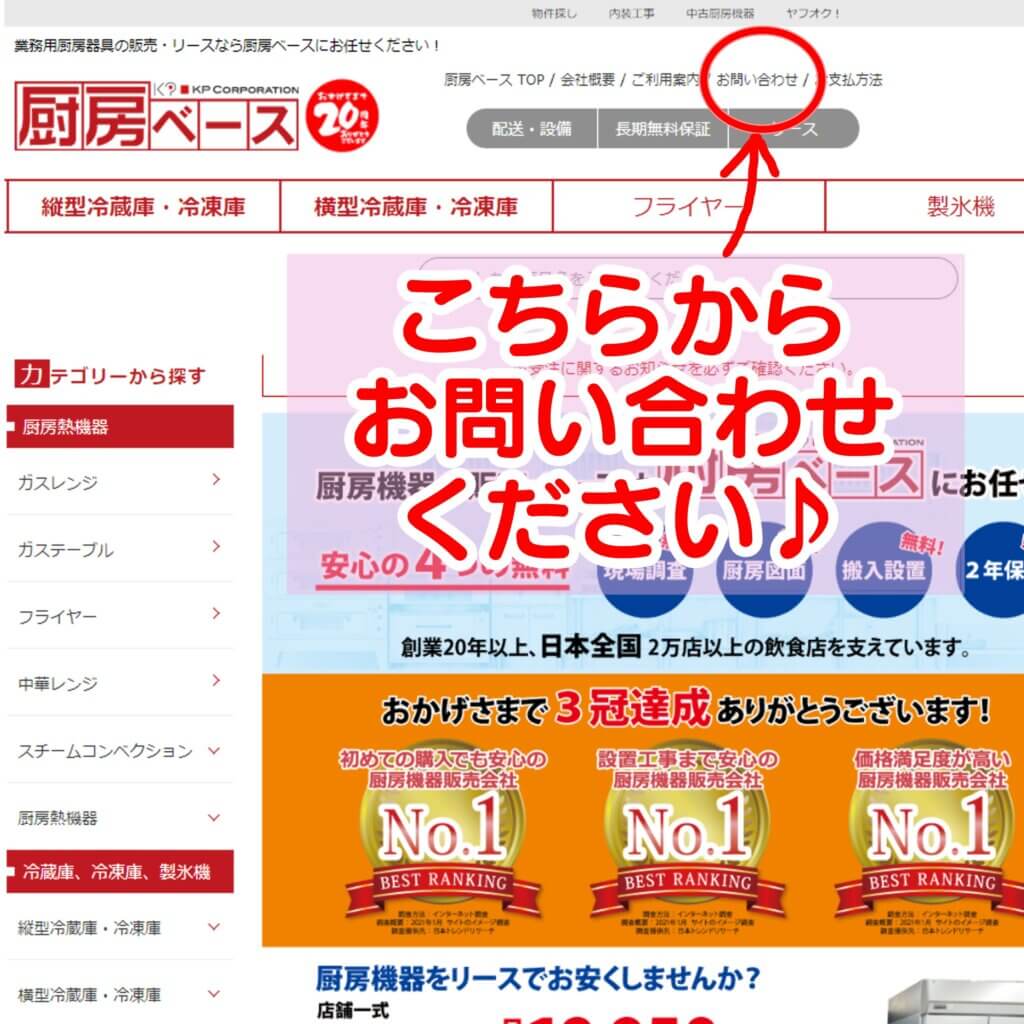Click the カテゴリーから探す heading
1024x1024 pixels.
click(110, 375)
